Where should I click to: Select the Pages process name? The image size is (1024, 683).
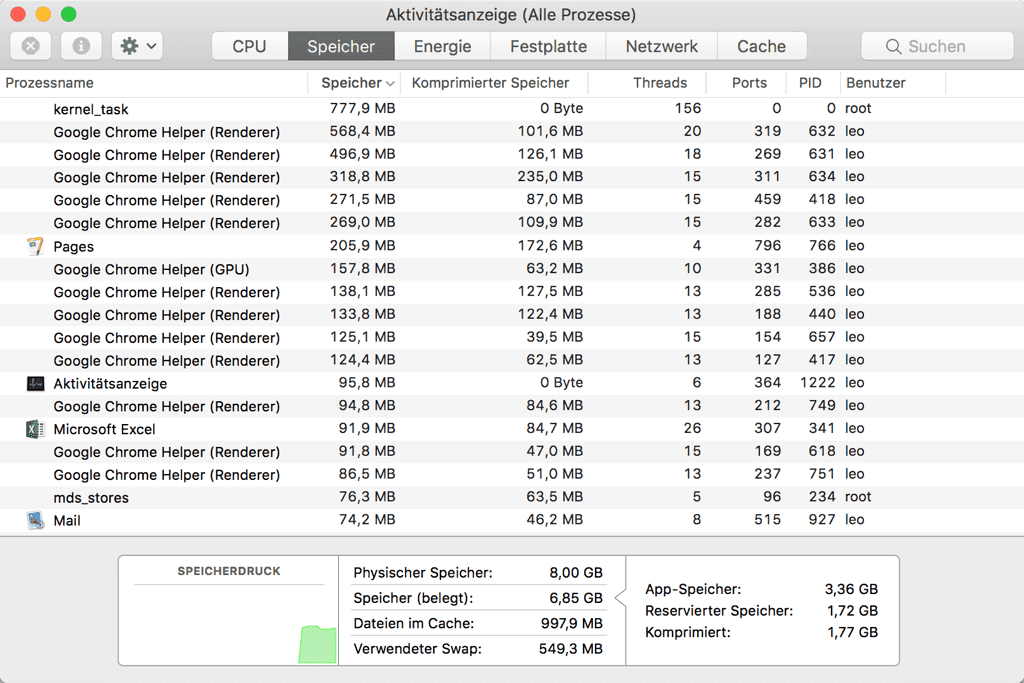coord(73,246)
